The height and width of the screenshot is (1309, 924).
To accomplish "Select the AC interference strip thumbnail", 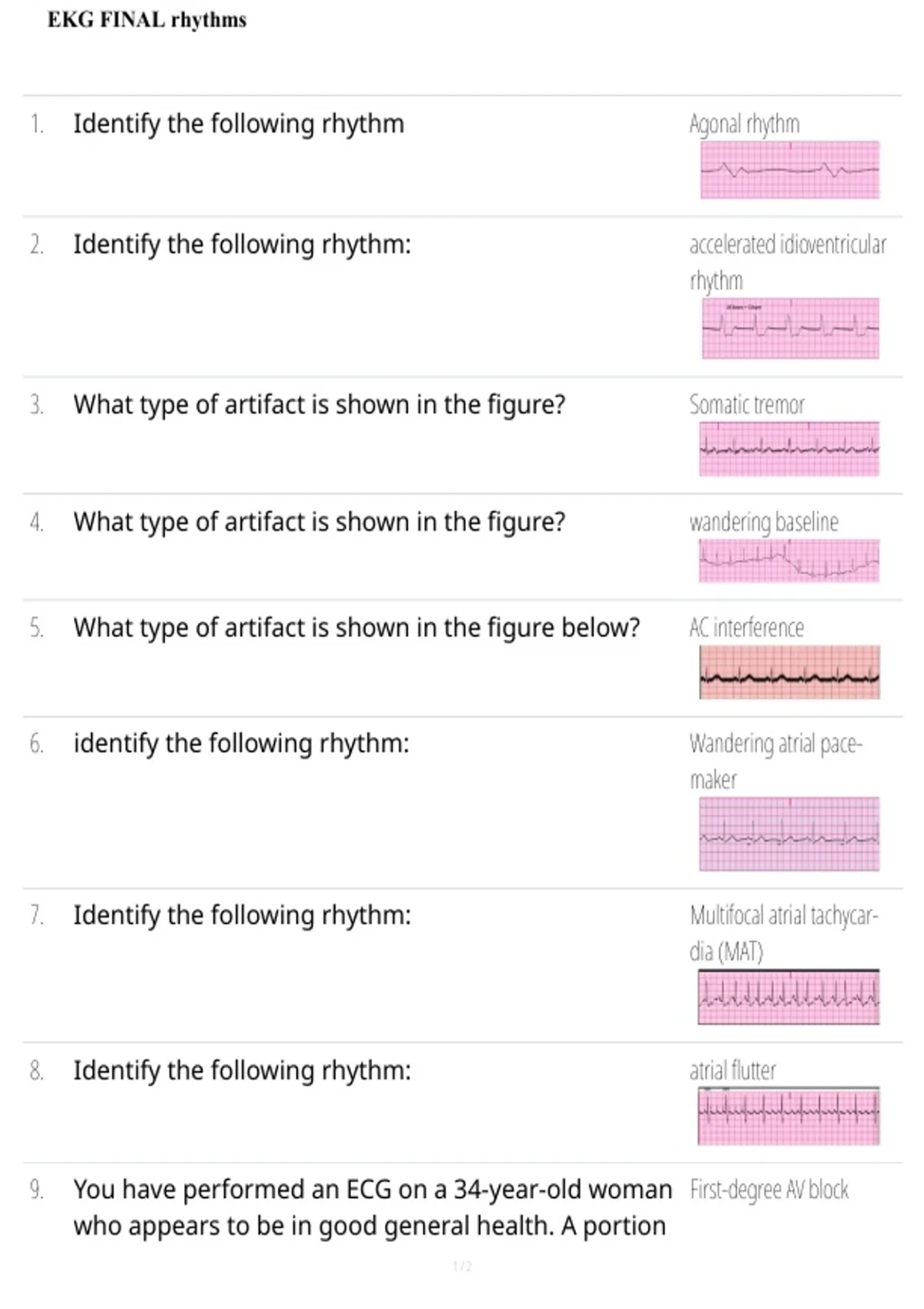I will (789, 672).
